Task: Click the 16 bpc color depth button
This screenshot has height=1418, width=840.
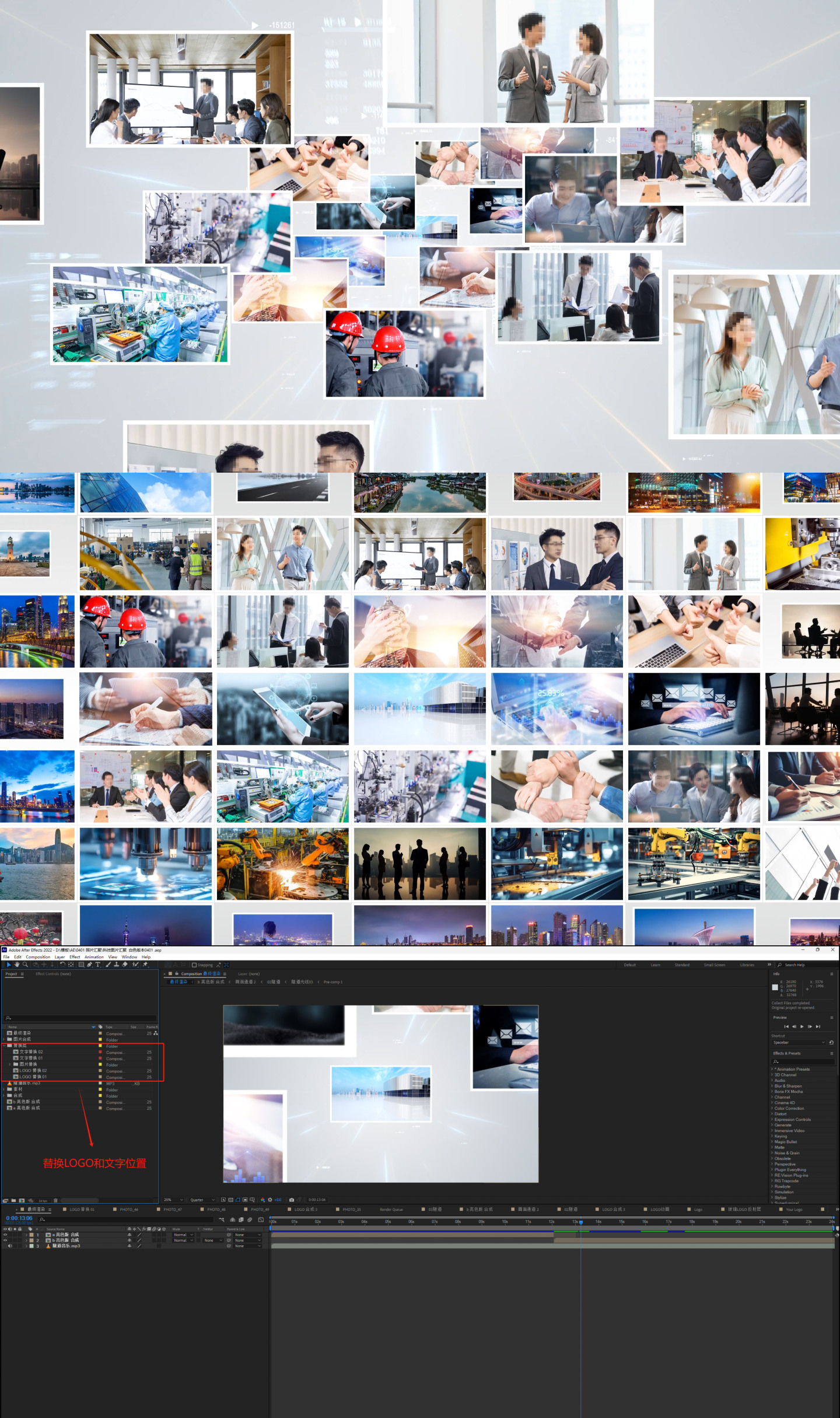Action: click(x=43, y=1201)
